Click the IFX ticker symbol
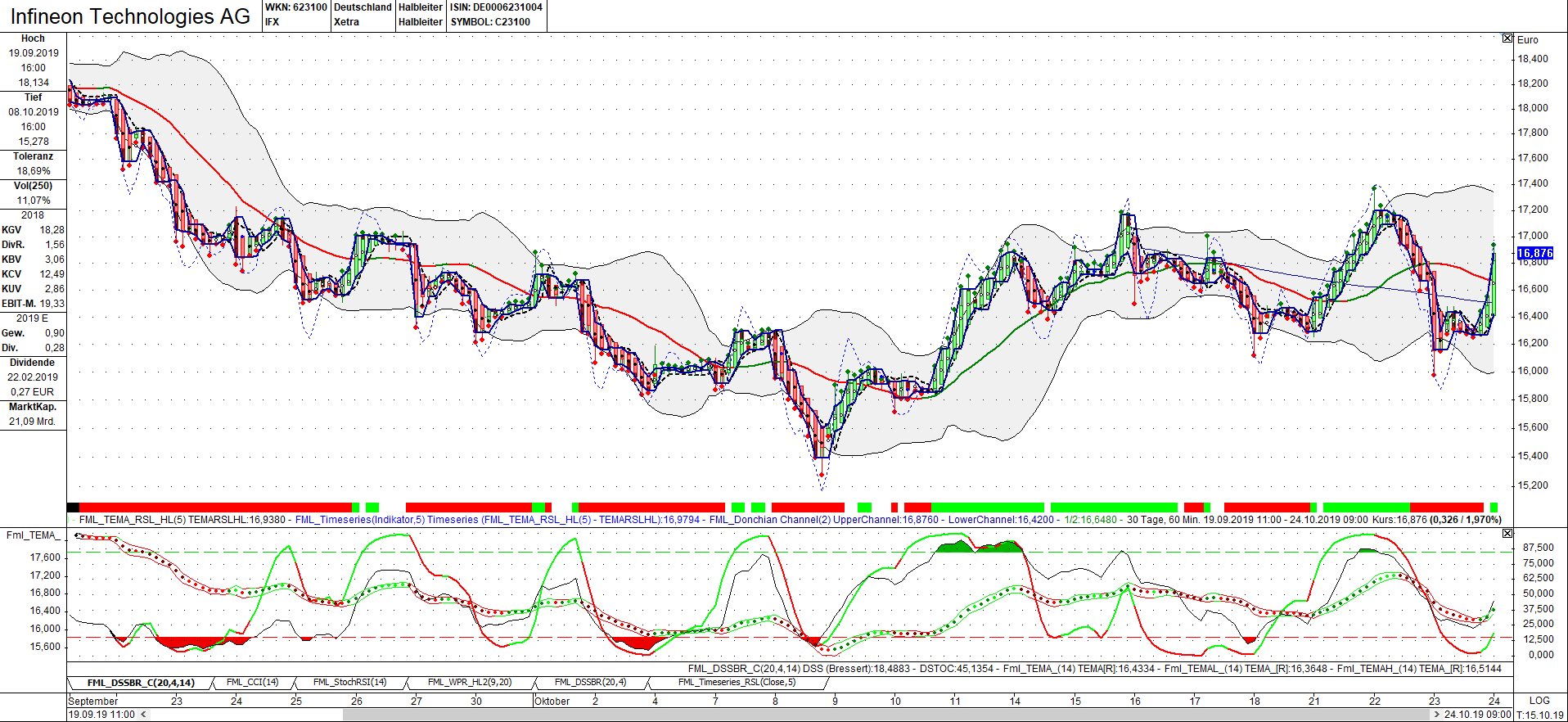 [x=272, y=22]
